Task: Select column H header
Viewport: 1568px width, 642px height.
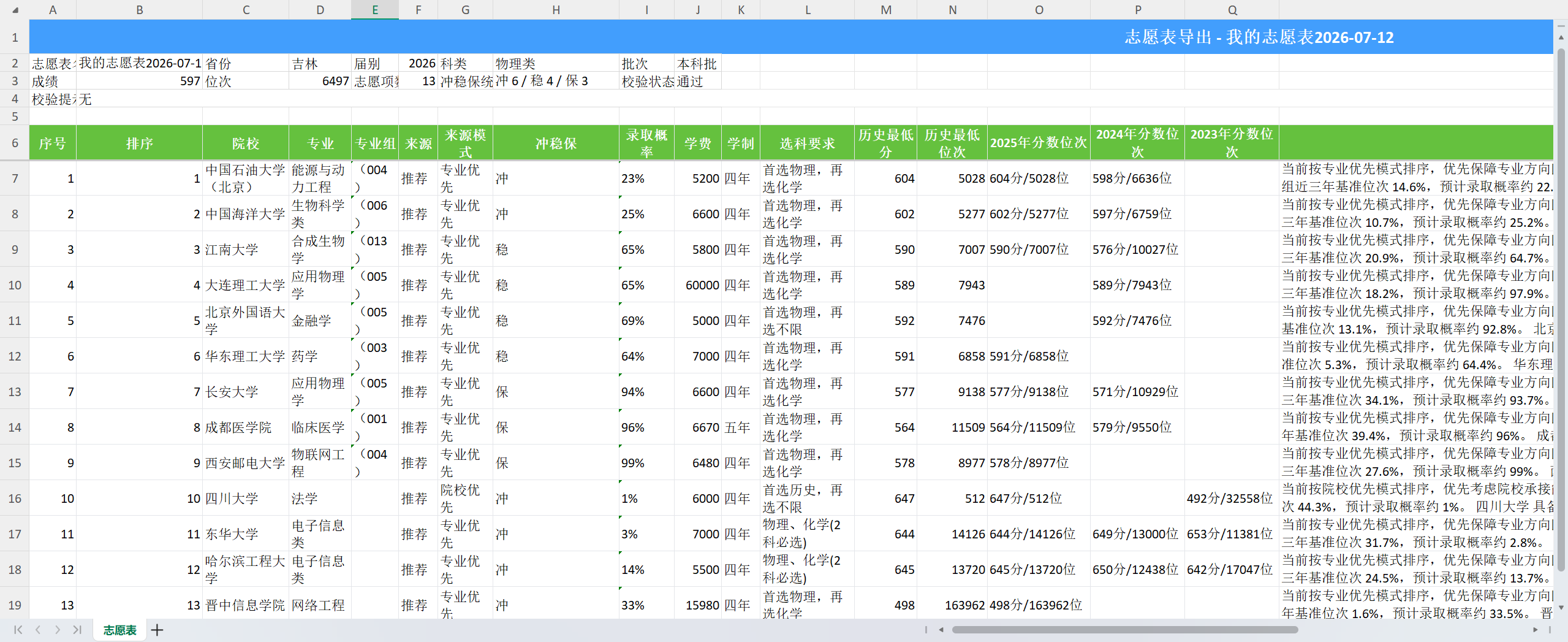Action: tap(556, 10)
